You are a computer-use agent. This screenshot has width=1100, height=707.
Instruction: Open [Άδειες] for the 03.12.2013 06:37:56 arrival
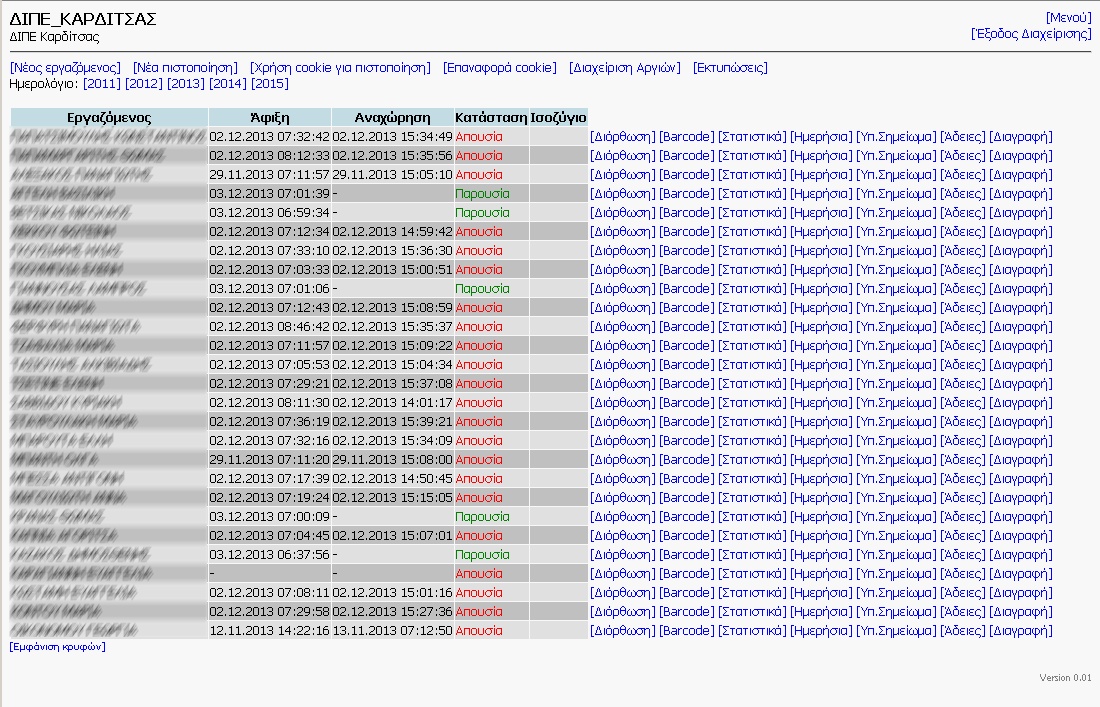point(962,555)
